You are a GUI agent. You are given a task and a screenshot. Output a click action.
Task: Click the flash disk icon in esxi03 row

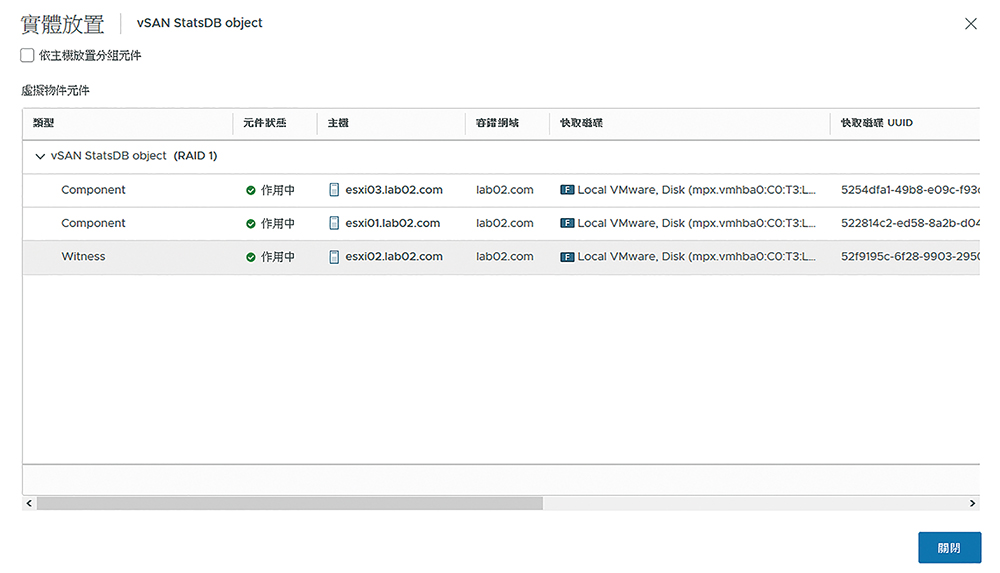coord(567,190)
